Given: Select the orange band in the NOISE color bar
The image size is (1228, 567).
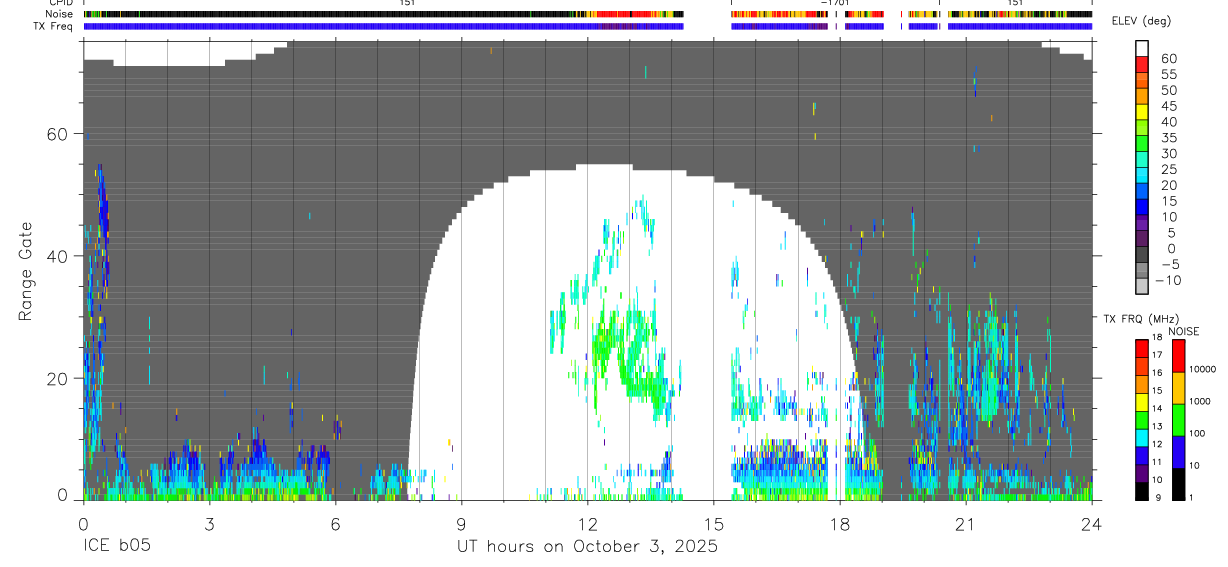Looking at the screenshot, I should 1177,388.
